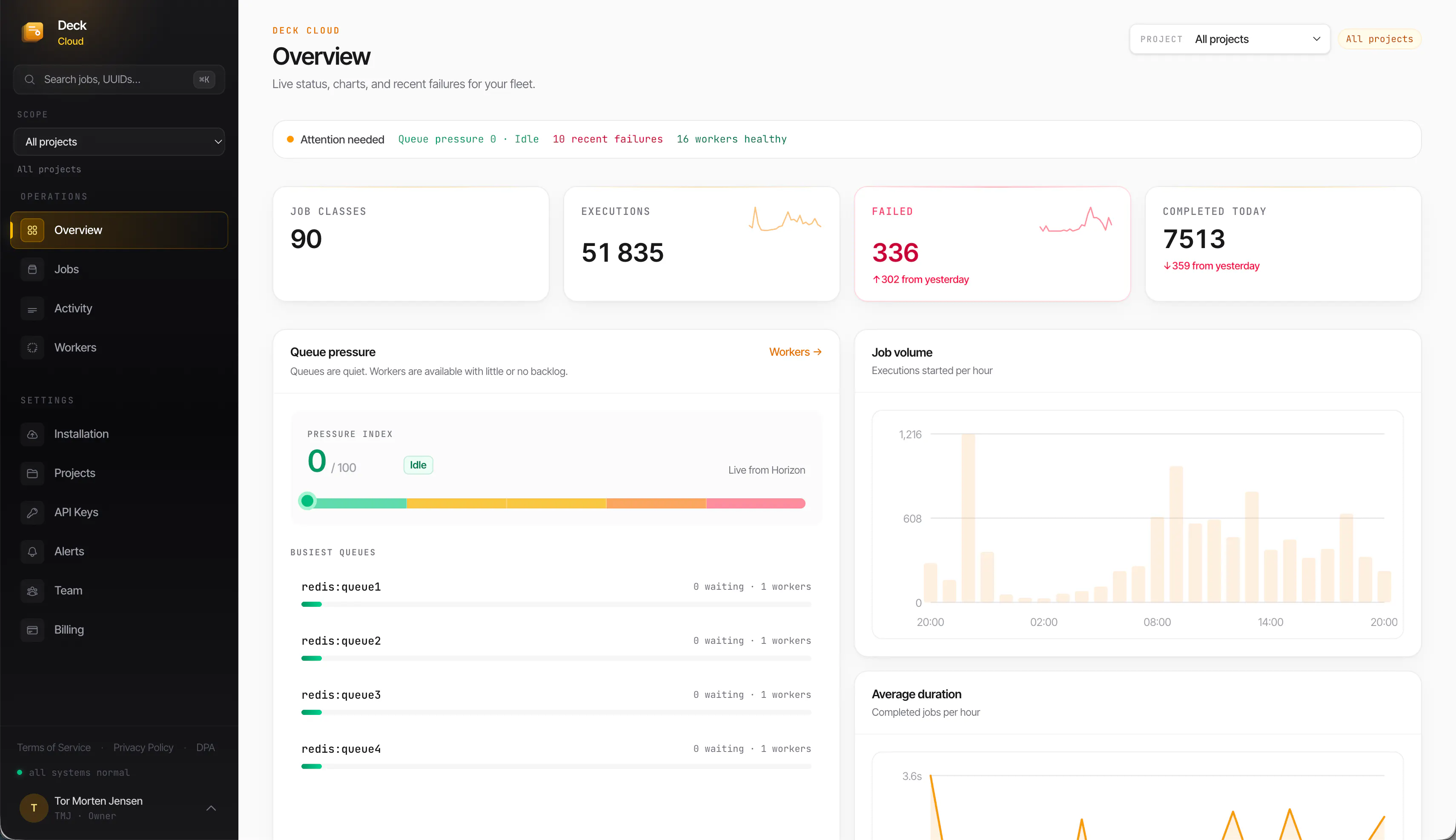1456x840 pixels.
Task: Open the DPA link
Action: pos(206,748)
